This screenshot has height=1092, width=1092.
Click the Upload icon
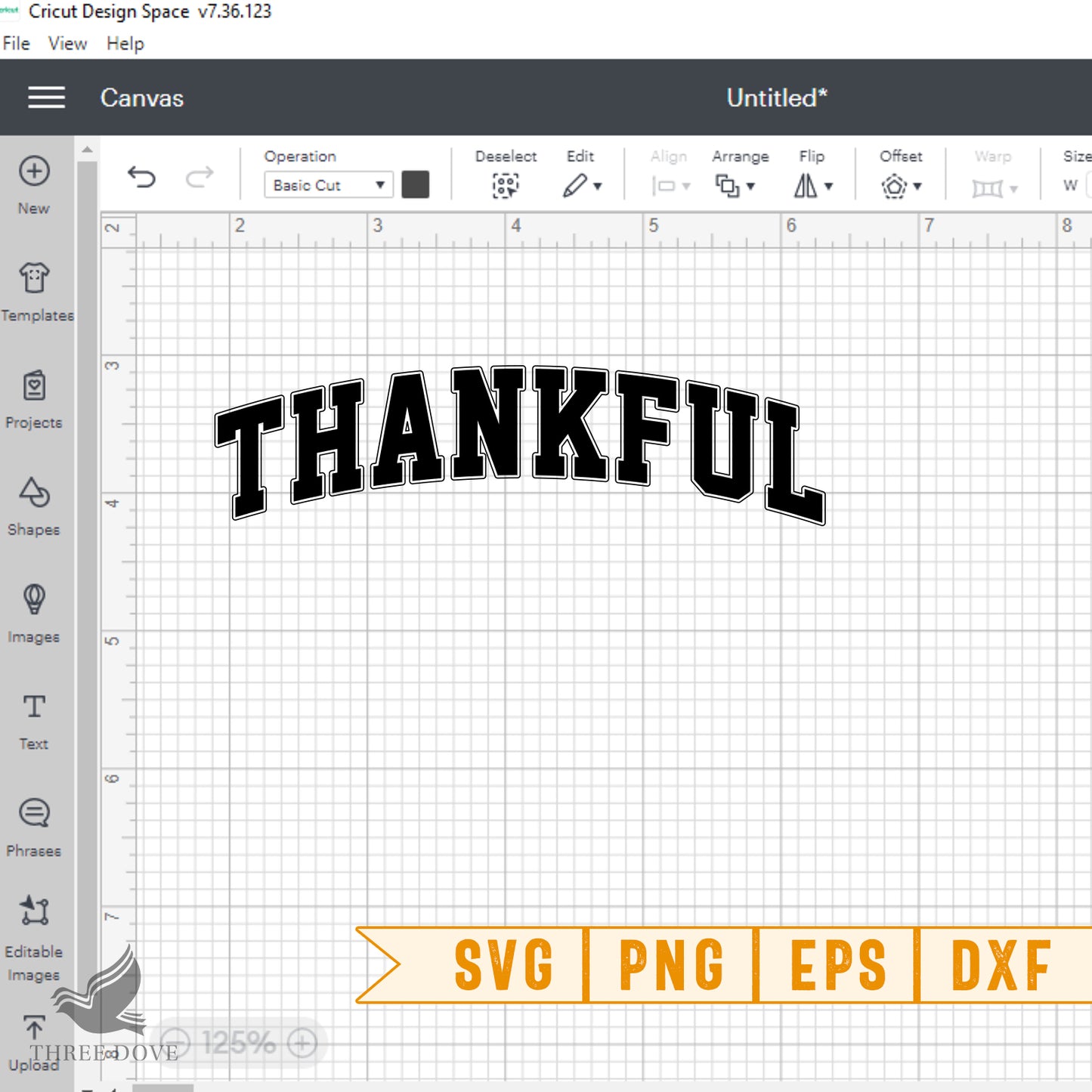point(34,1028)
